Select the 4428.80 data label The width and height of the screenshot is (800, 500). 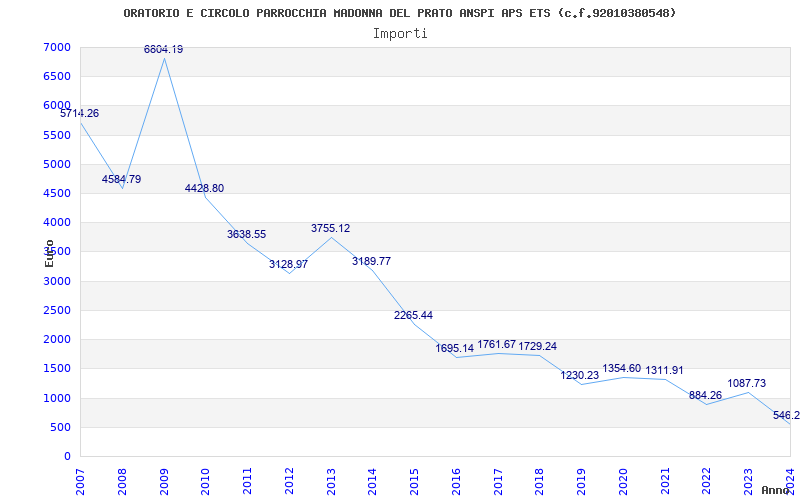coord(204,188)
